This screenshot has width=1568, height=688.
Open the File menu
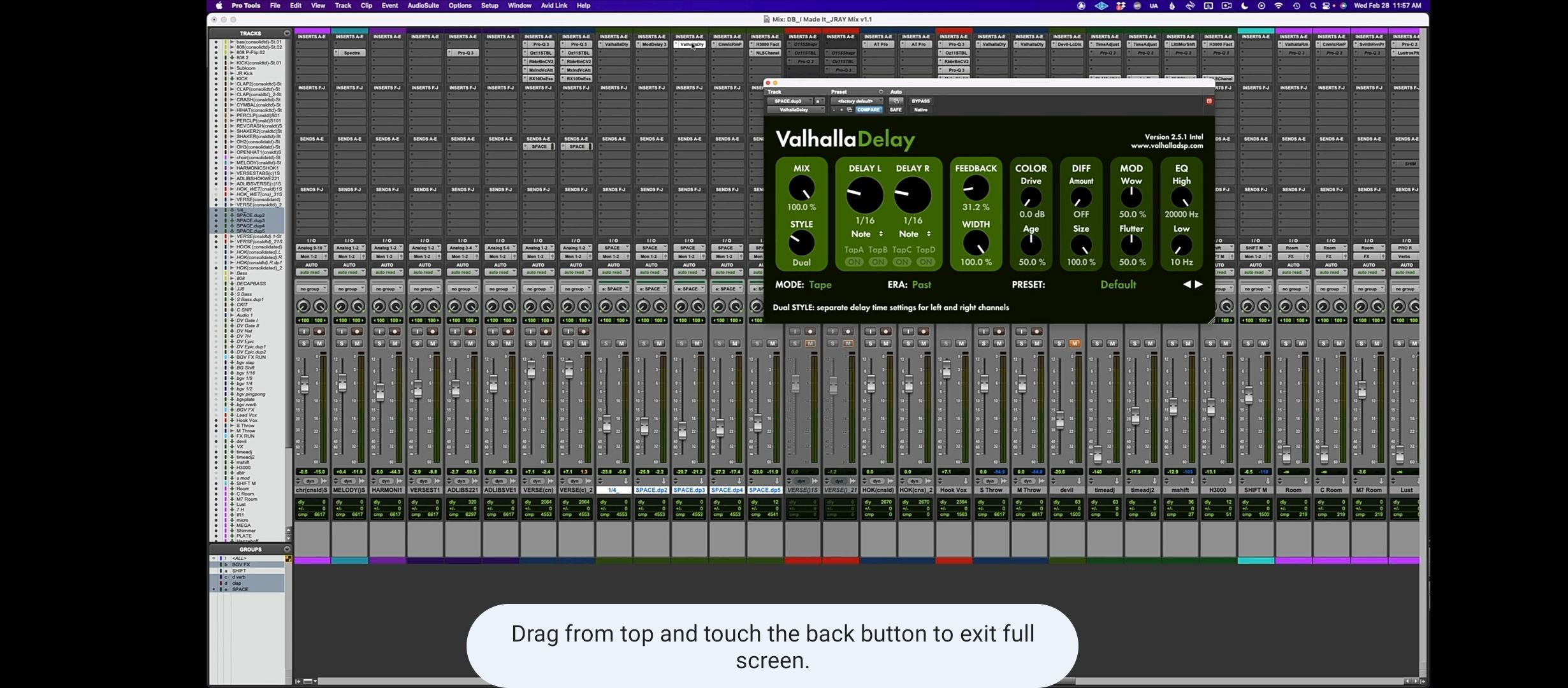tap(275, 6)
